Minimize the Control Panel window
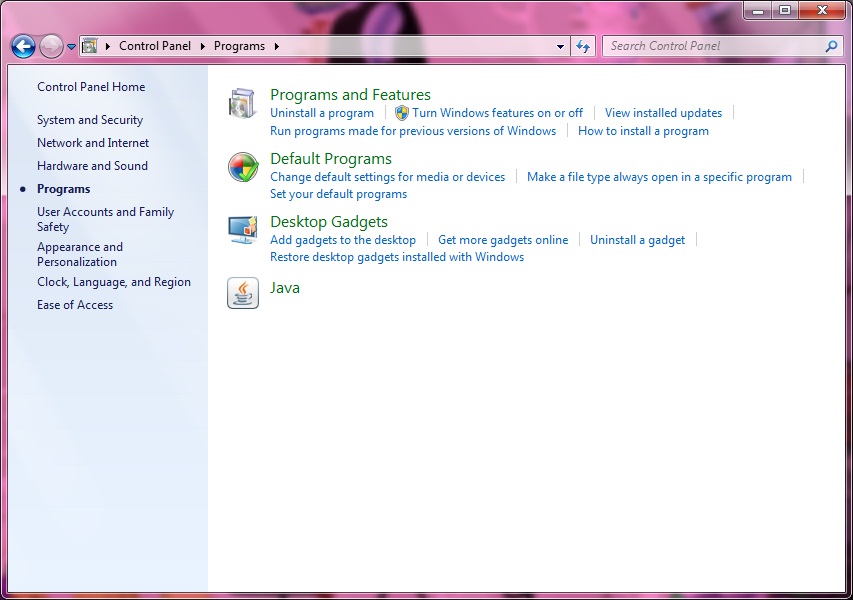Viewport: 853px width, 600px height. (x=758, y=10)
